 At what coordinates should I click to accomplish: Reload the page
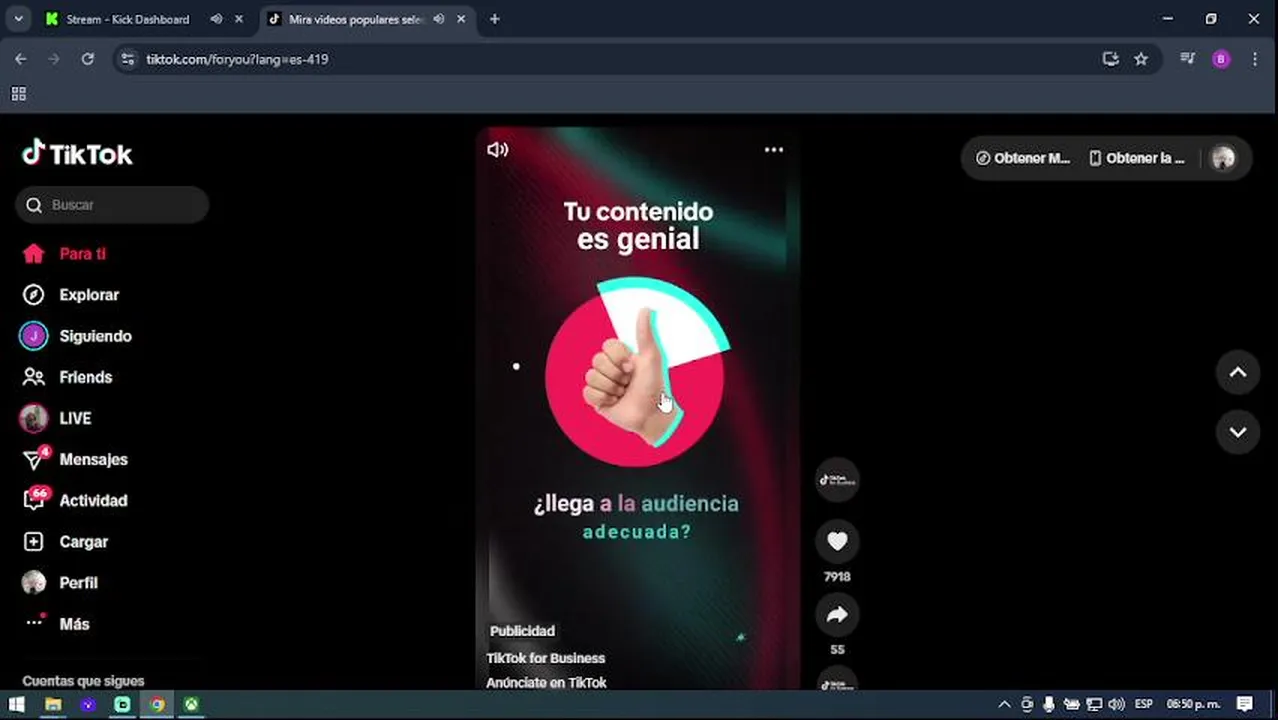[88, 59]
